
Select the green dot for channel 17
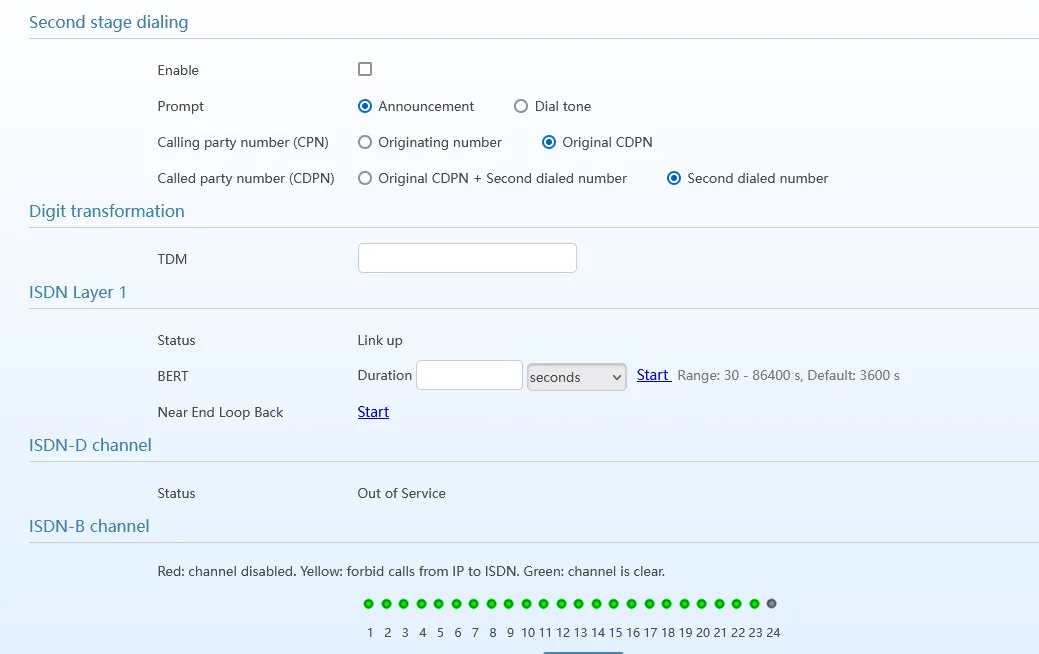649,604
